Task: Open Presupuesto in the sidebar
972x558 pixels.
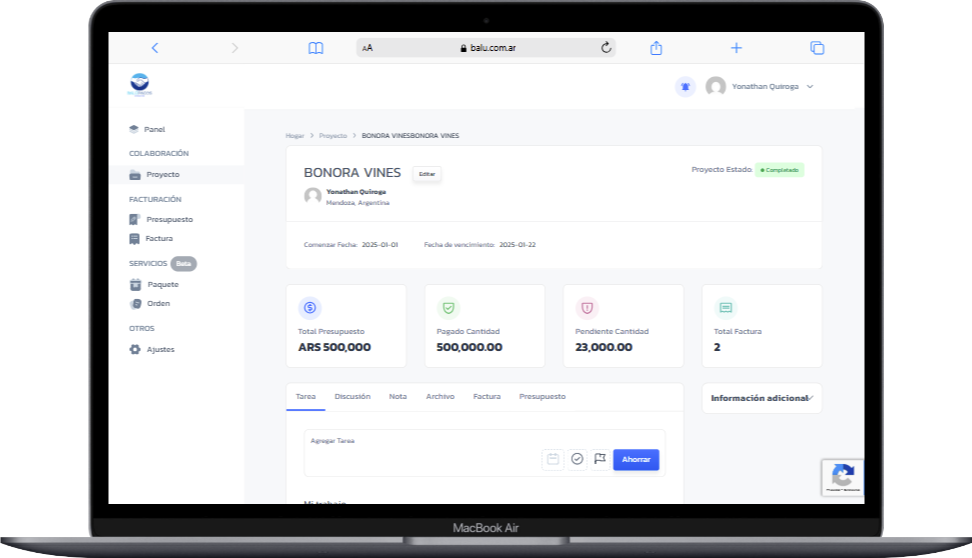Action: click(169, 219)
